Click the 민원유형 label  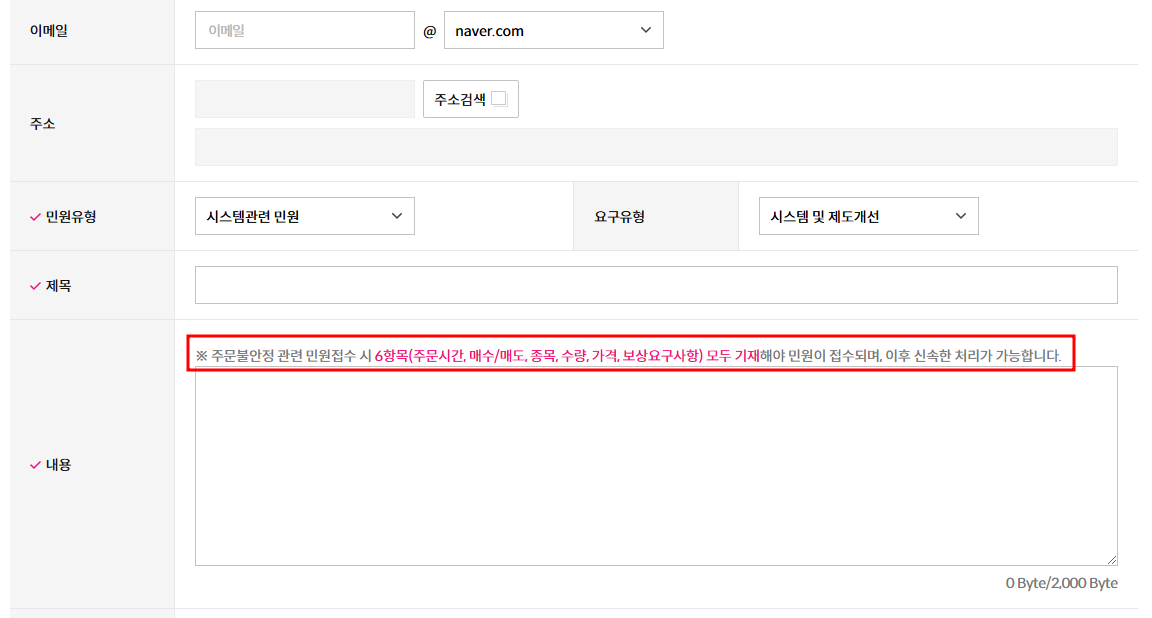[71, 217]
